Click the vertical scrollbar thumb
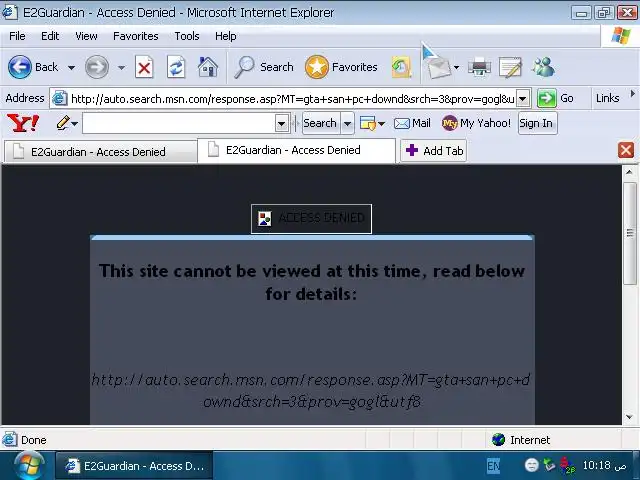 [x=629, y=233]
